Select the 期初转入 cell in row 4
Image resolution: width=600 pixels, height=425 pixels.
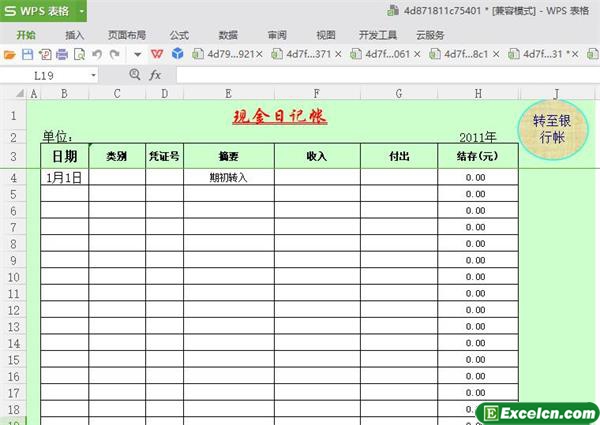tap(228, 177)
